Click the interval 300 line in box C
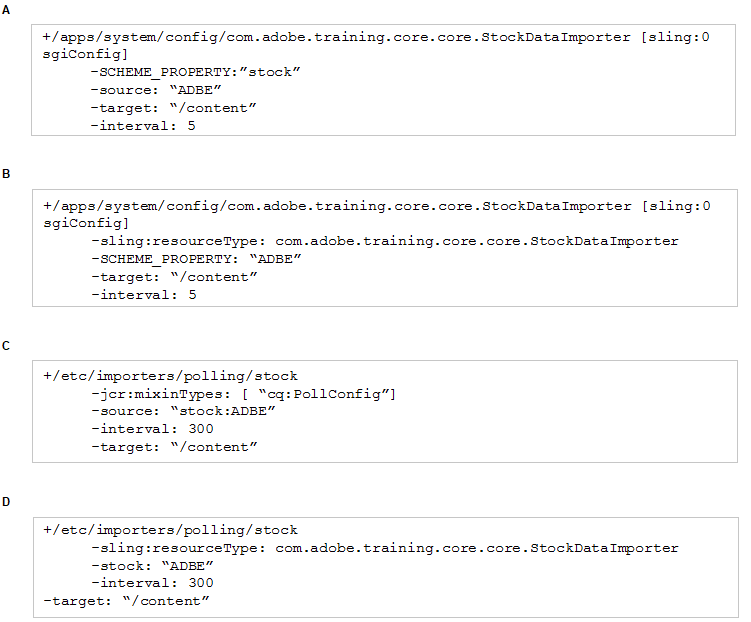 click(152, 429)
